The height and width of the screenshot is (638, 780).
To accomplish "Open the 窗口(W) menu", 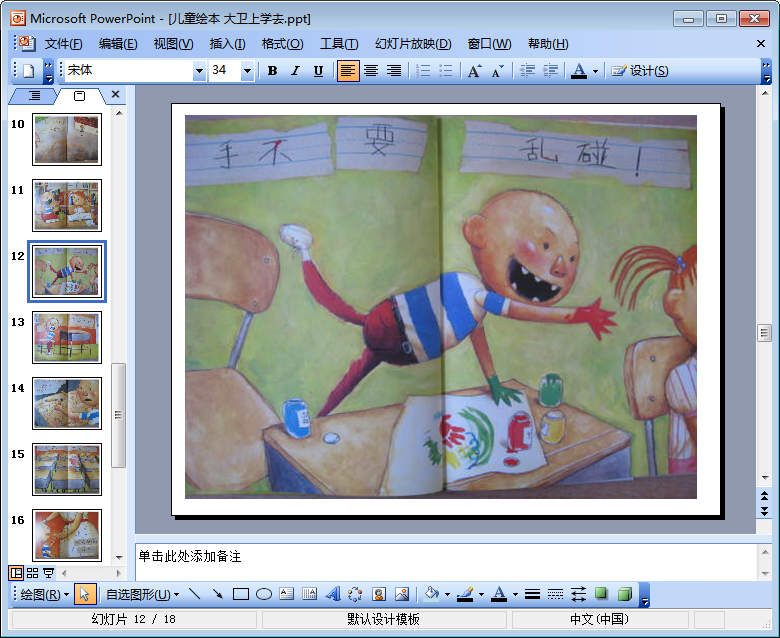I will [489, 44].
